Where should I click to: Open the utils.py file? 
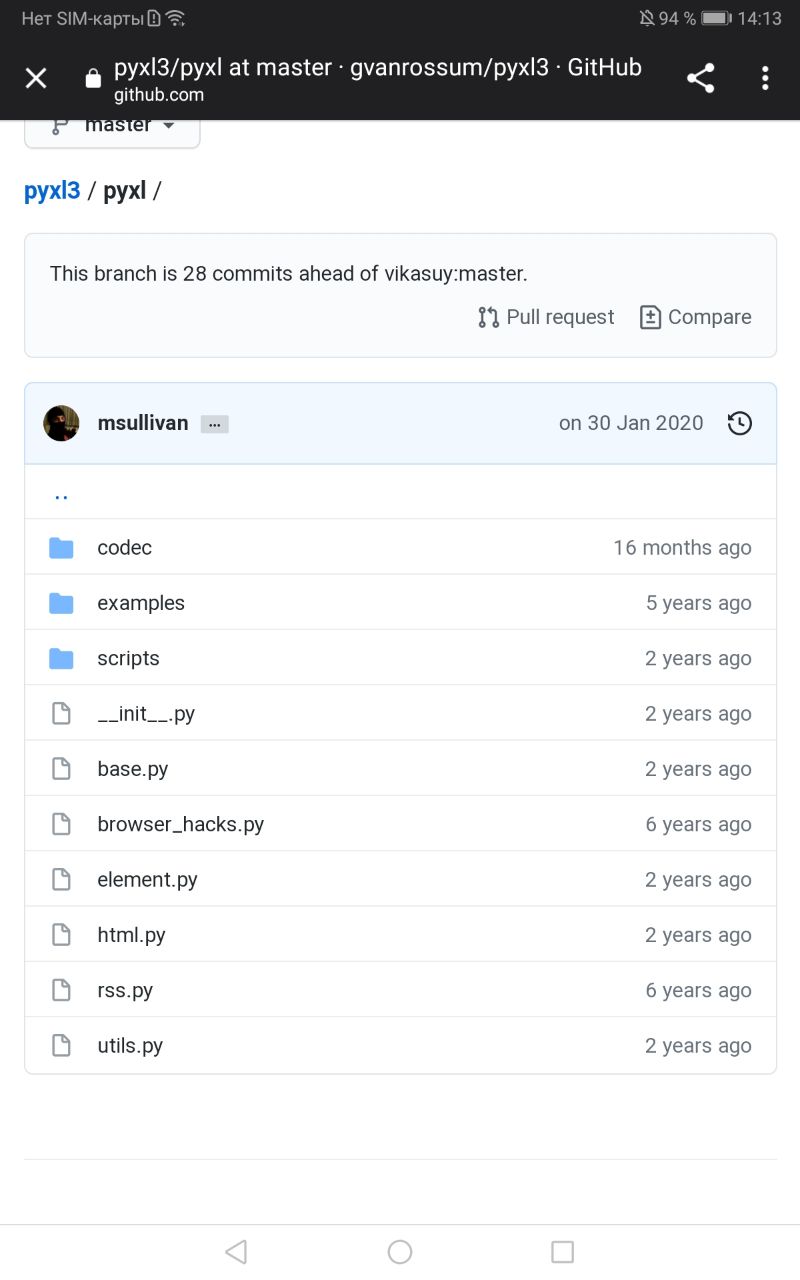click(x=130, y=1046)
